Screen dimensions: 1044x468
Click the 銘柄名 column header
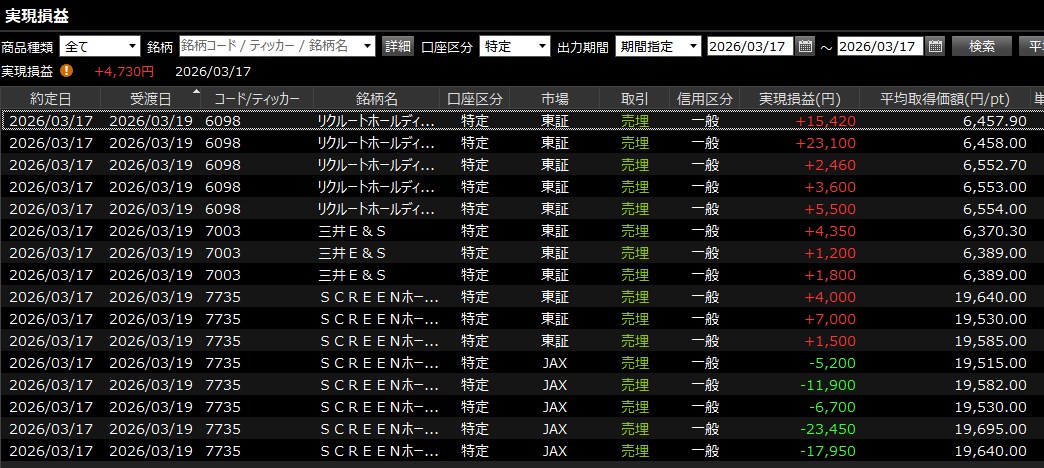[x=377, y=98]
